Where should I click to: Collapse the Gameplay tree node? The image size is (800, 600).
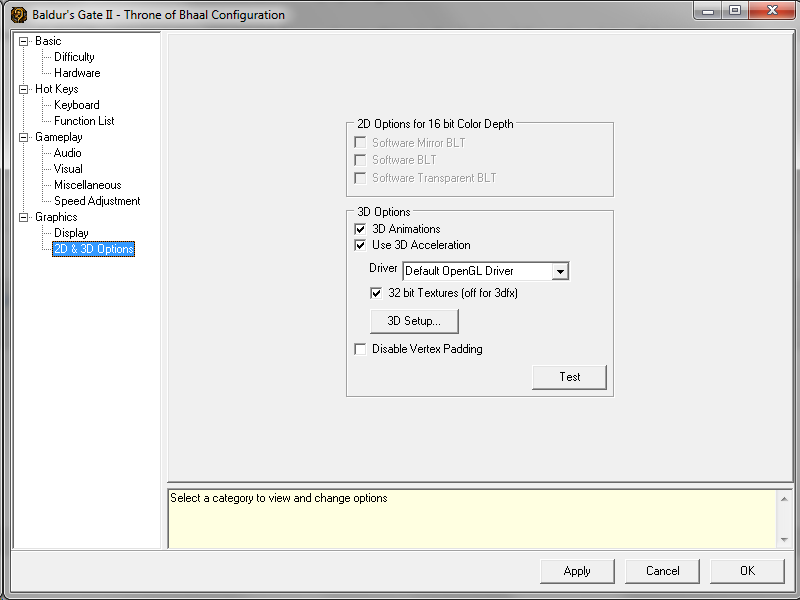pyautogui.click(x=23, y=137)
